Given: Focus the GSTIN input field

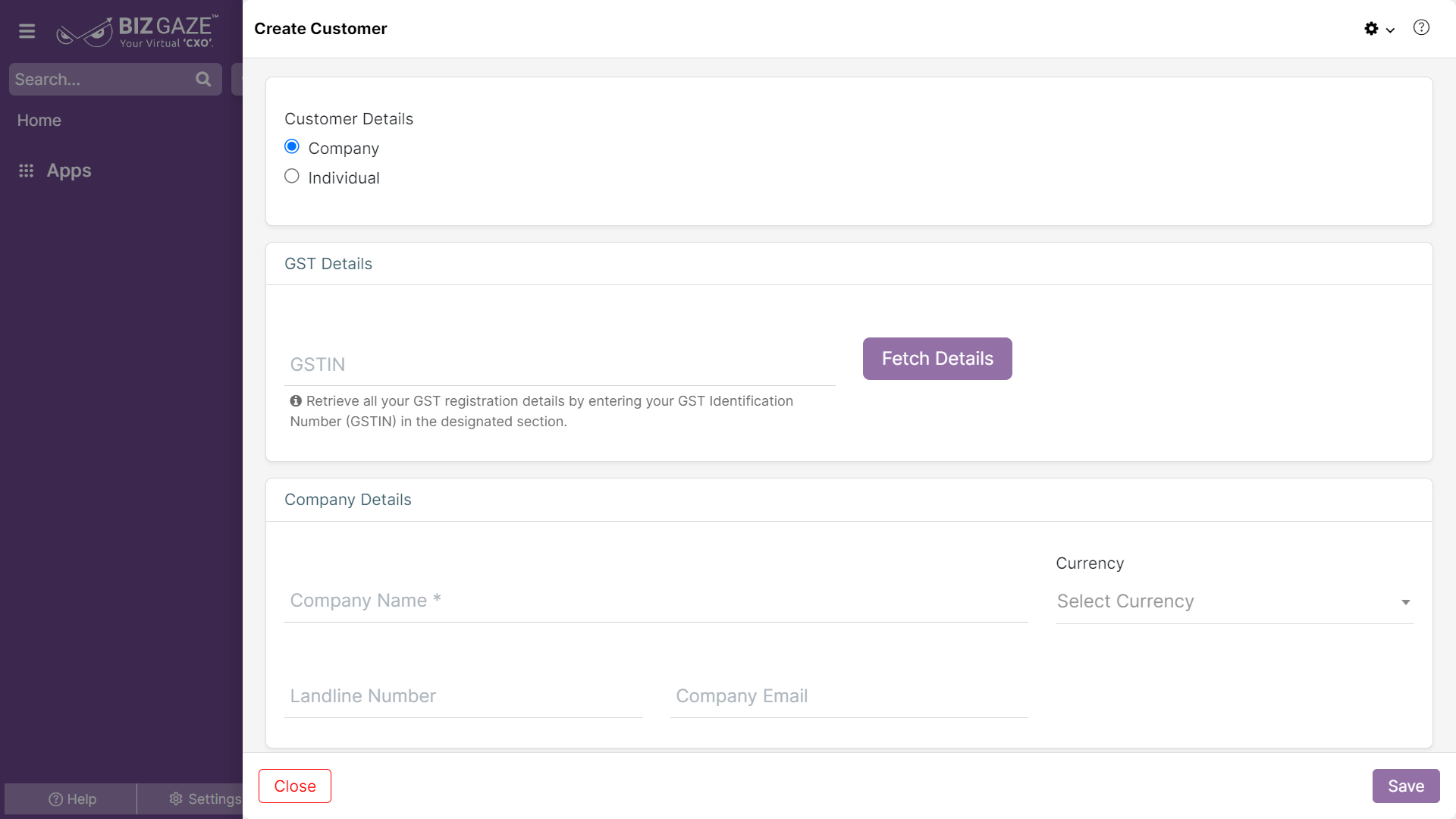Looking at the screenshot, I should point(560,365).
